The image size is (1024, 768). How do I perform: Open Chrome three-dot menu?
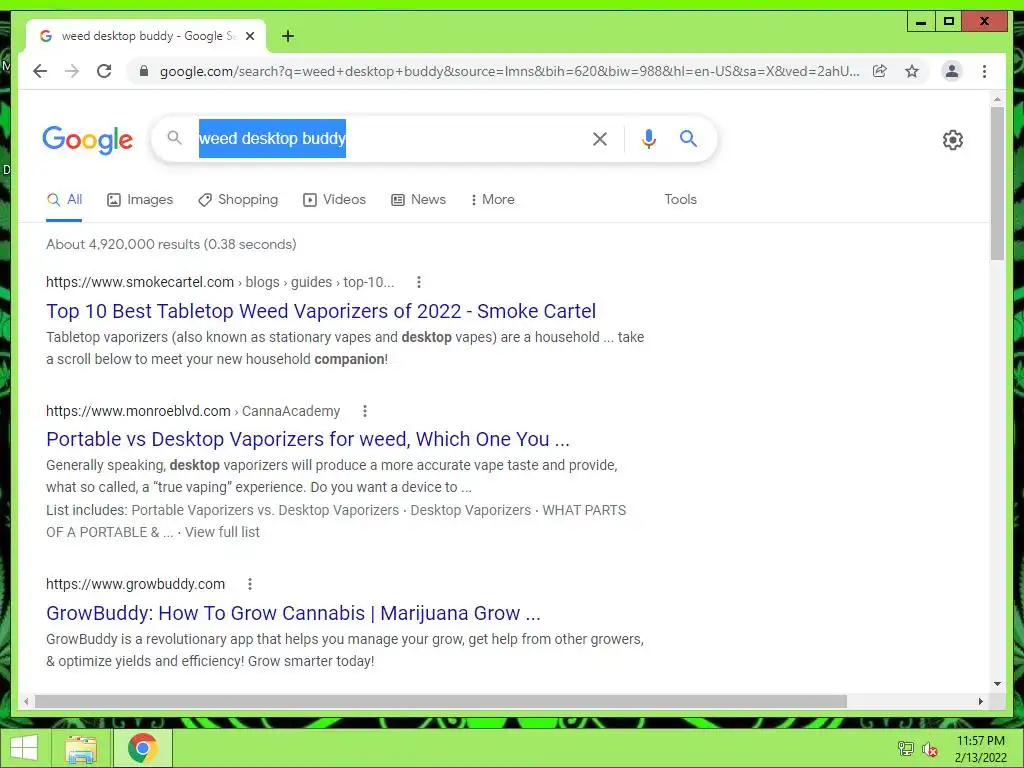[984, 71]
